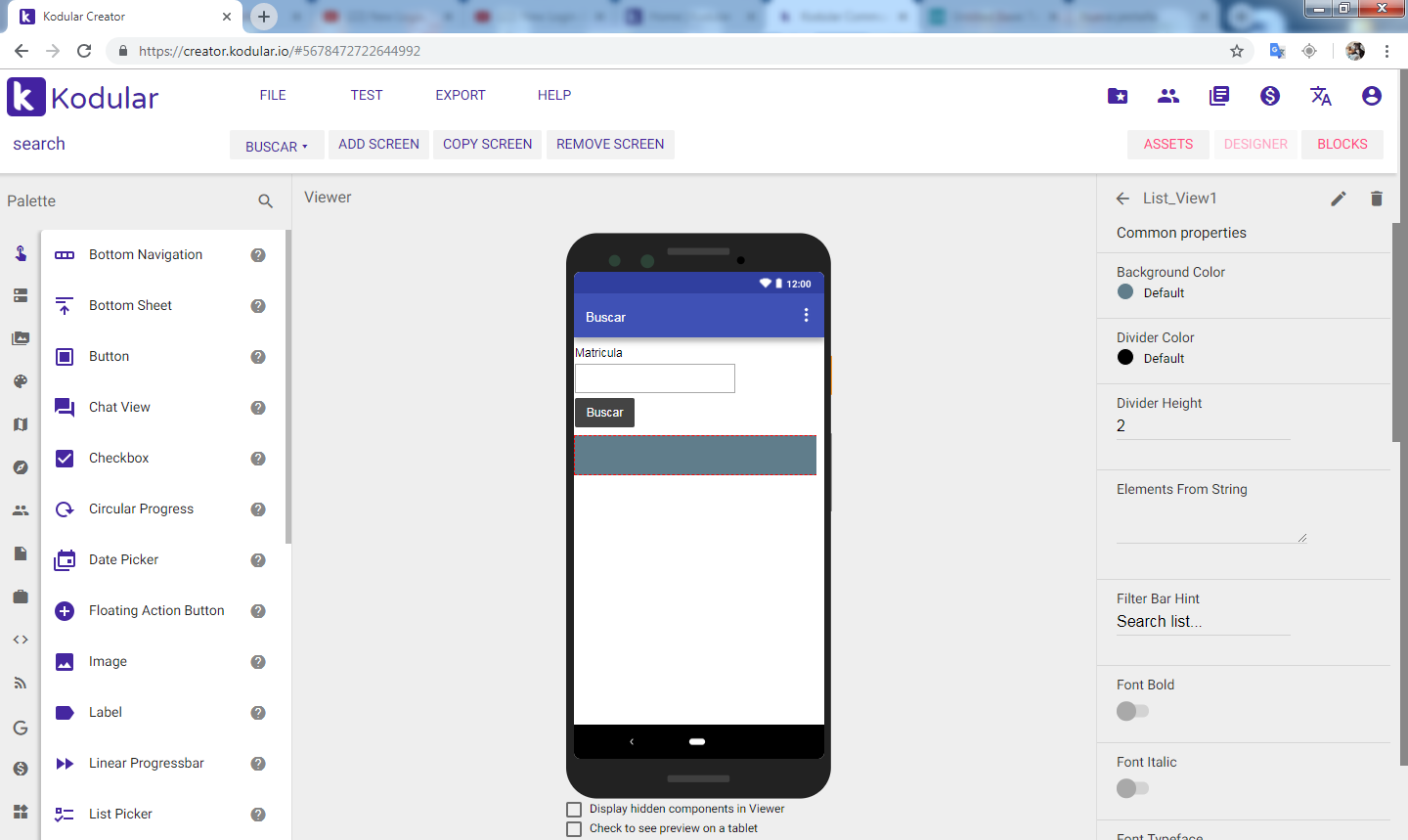Open the Drawing and Animation palette icon

[x=21, y=381]
